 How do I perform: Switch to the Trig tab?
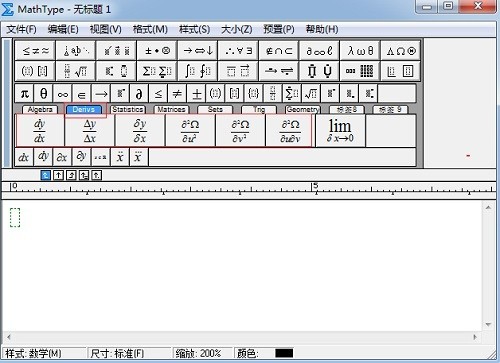(x=259, y=109)
